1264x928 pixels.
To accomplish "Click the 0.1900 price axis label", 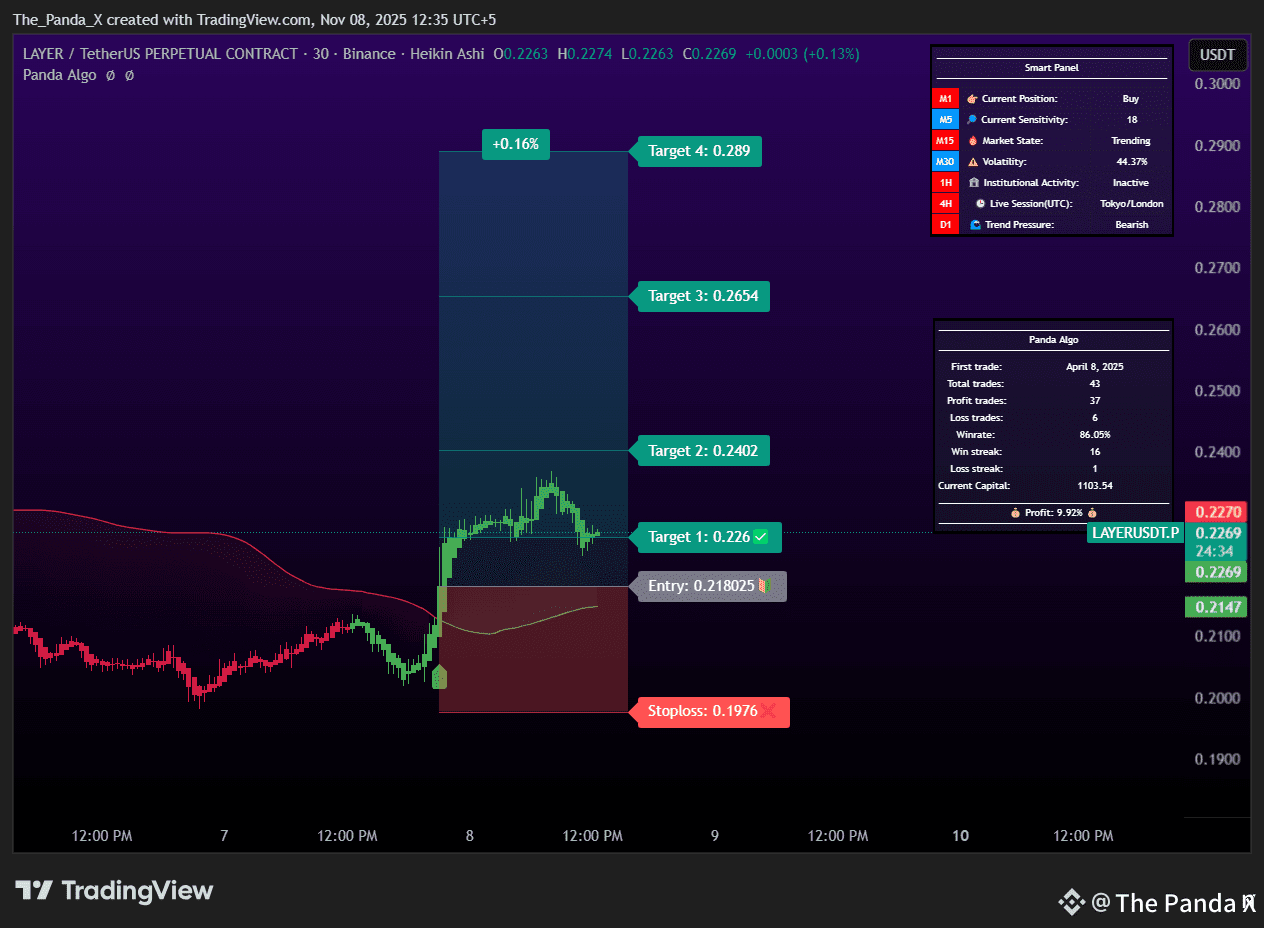I will coord(1218,759).
